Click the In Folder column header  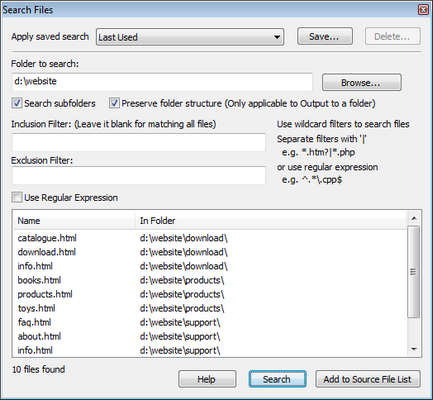click(x=271, y=221)
